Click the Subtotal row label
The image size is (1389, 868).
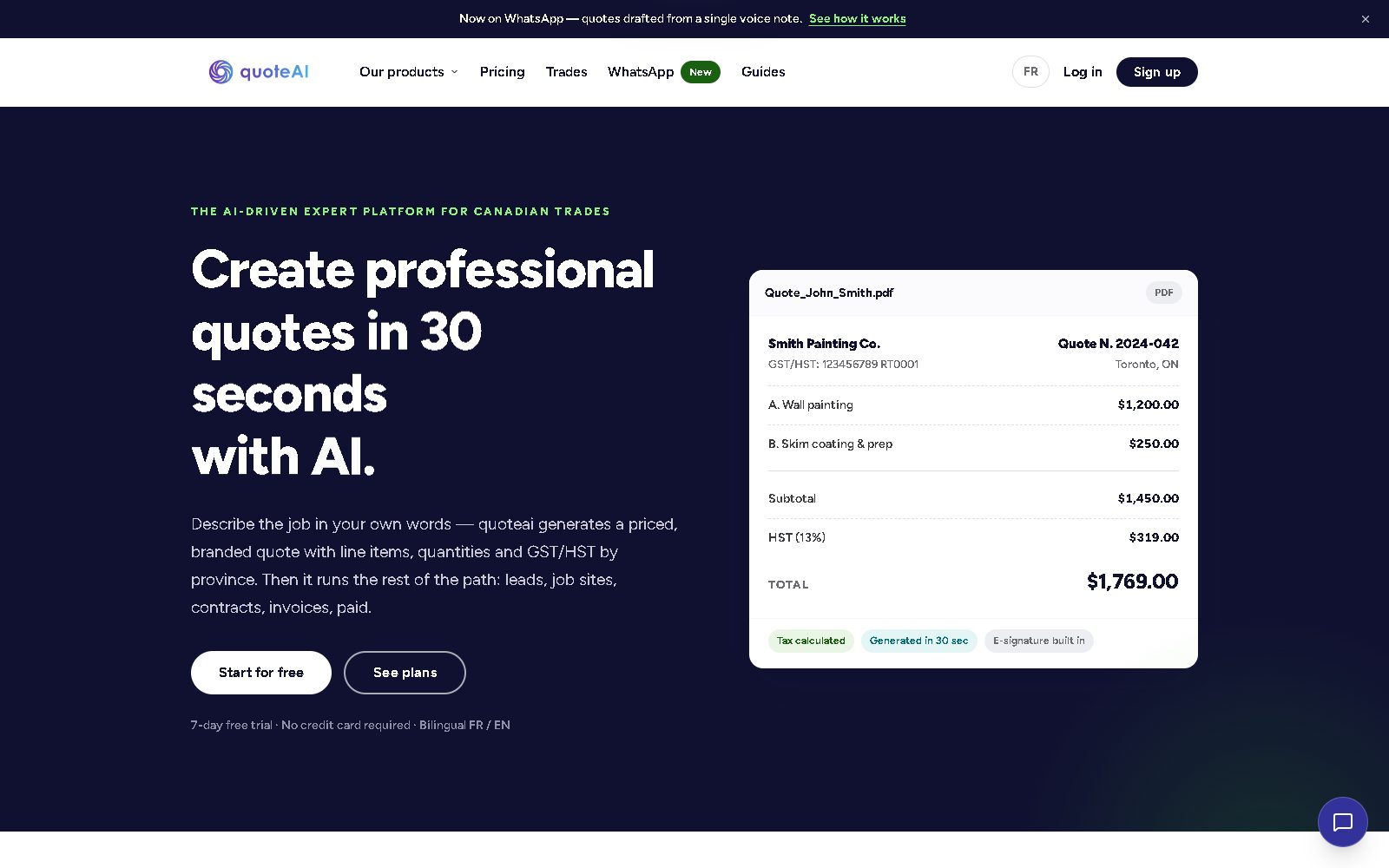pos(792,498)
